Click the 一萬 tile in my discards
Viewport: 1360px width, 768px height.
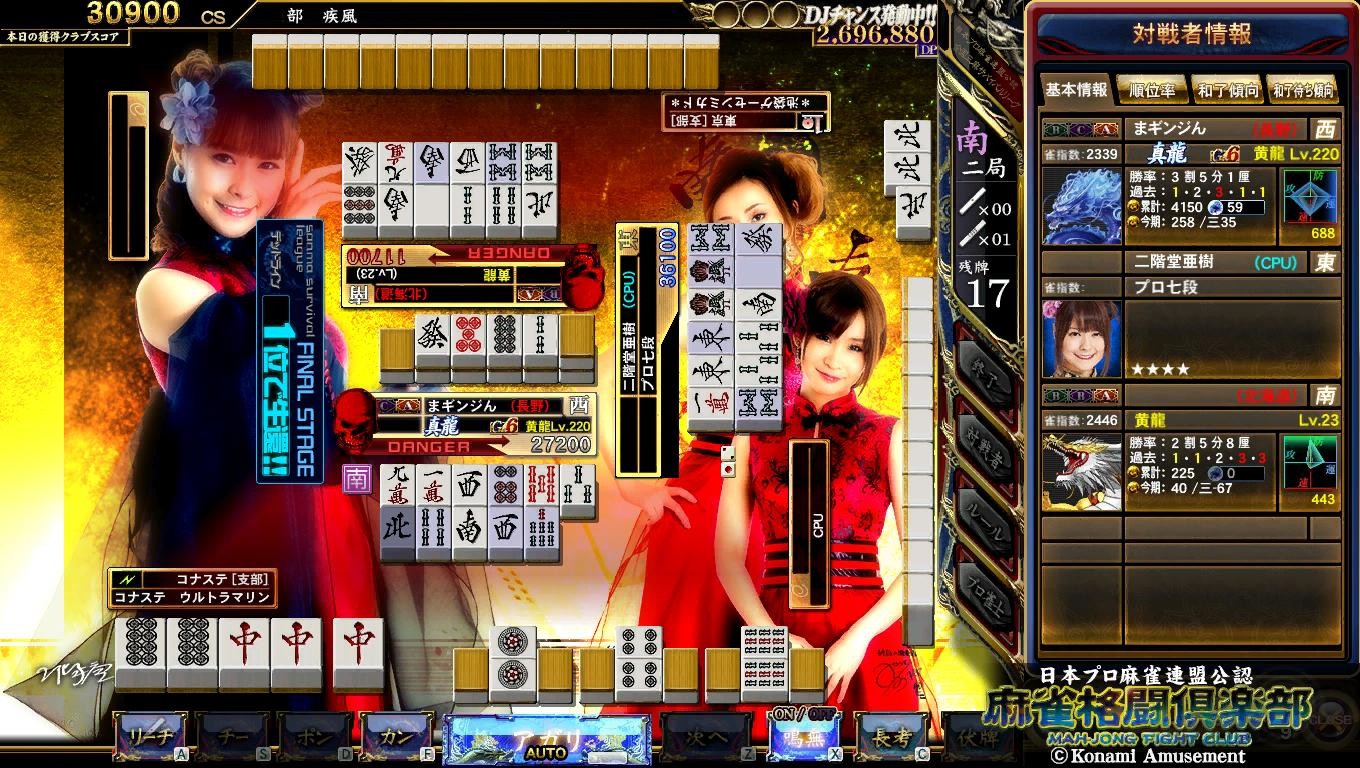[x=433, y=484]
